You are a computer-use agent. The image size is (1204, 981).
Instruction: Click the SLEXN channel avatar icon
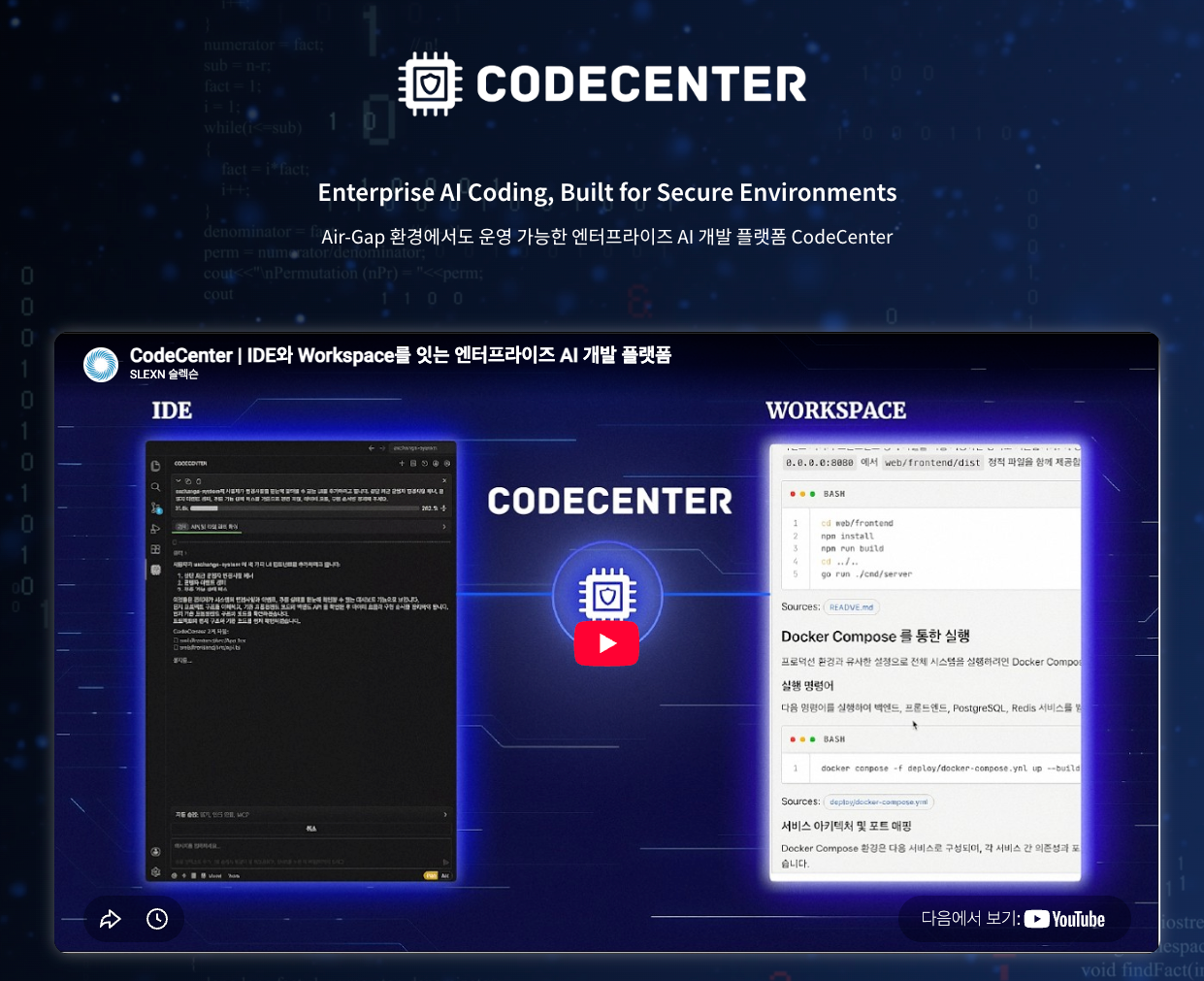coord(101,365)
